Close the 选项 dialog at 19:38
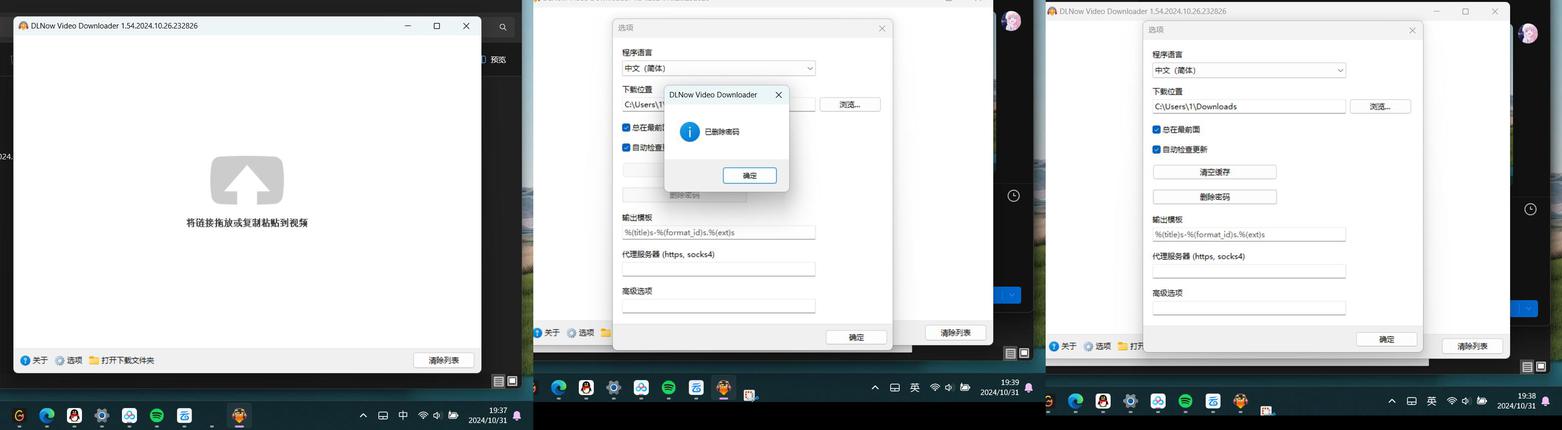This screenshot has width=1562, height=430. click(x=1412, y=30)
